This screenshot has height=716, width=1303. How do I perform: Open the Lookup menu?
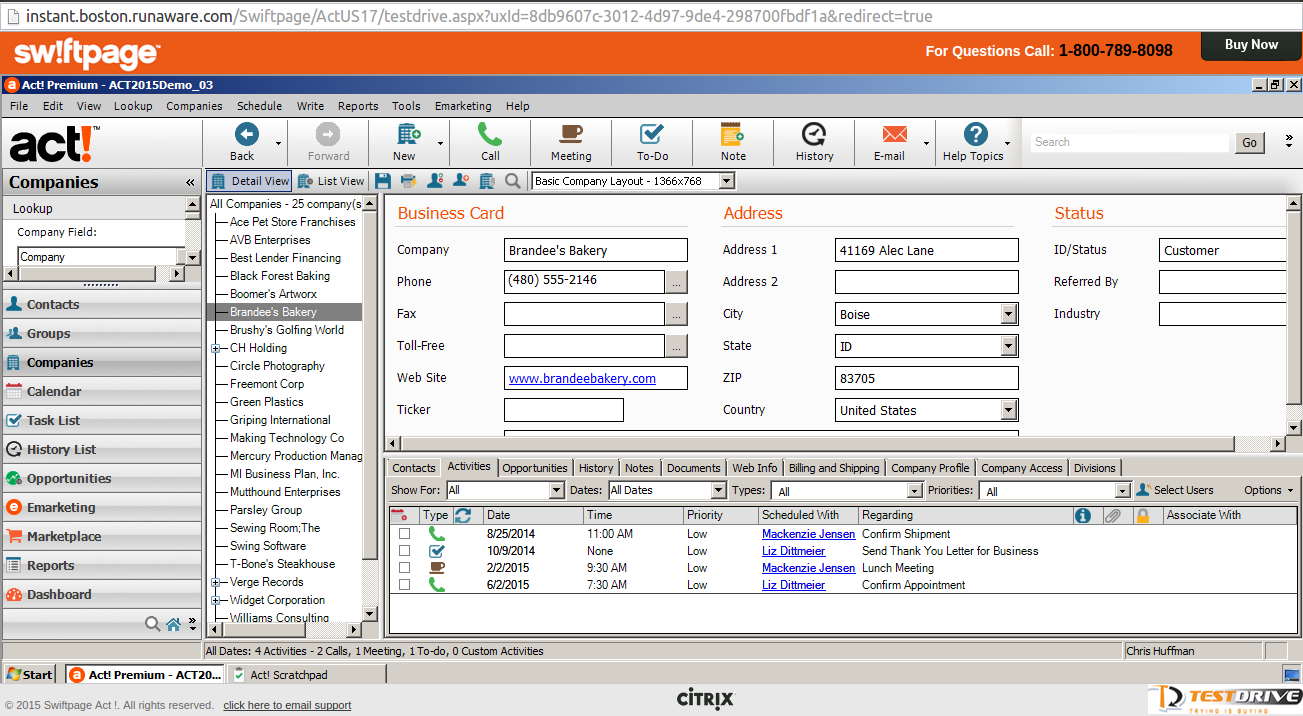click(x=133, y=106)
